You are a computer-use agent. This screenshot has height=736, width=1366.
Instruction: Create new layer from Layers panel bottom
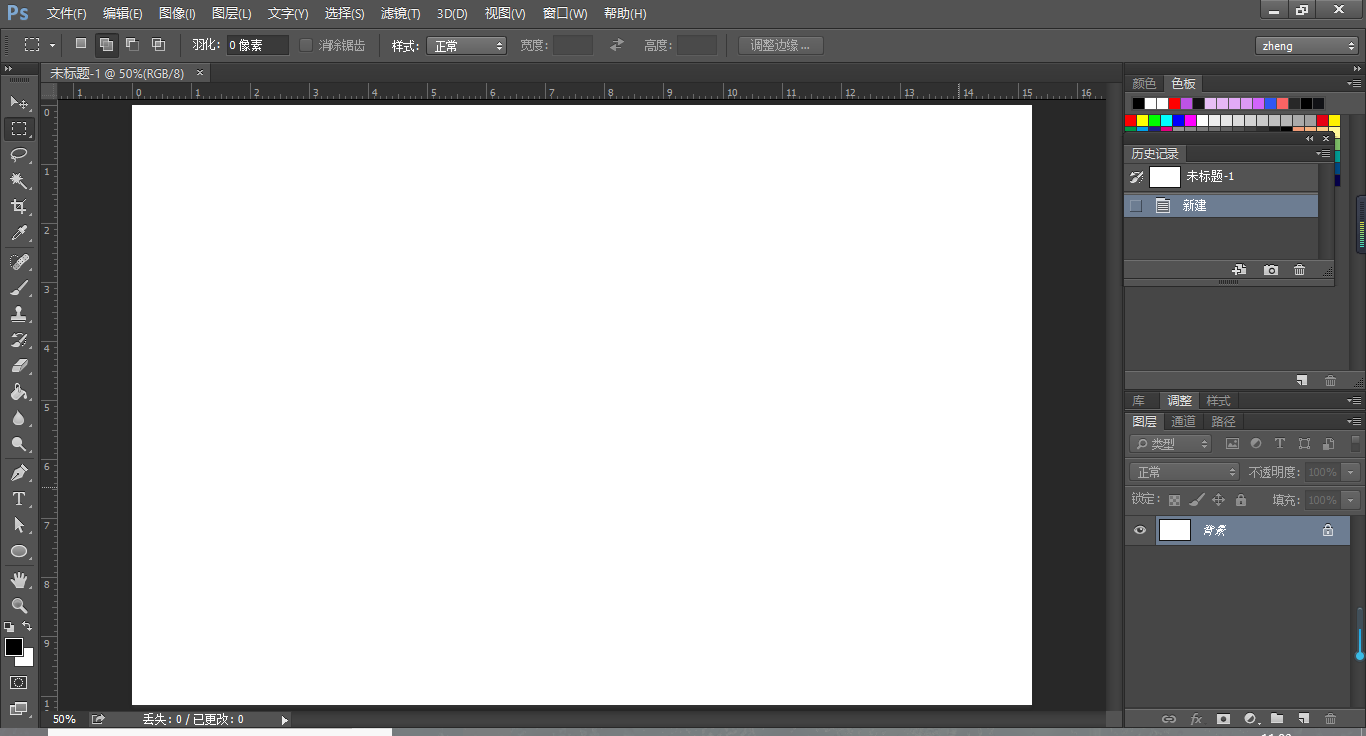point(1303,718)
